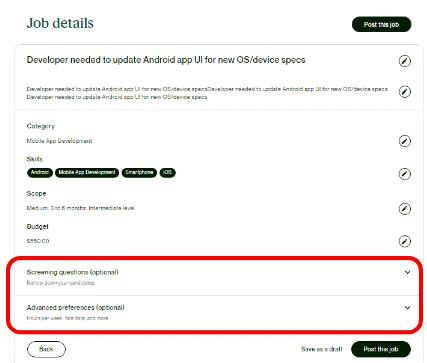Click the job title text

(x=166, y=60)
